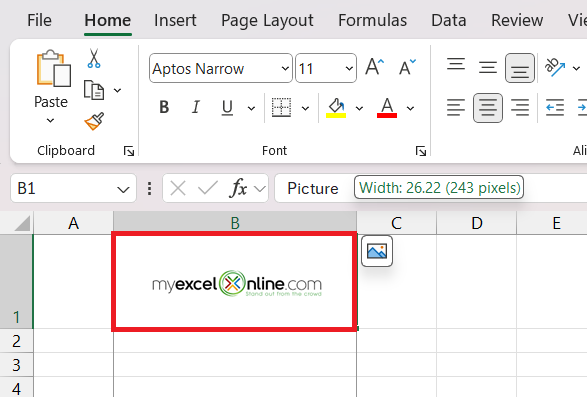
Task: Select column A header
Action: 73,223
